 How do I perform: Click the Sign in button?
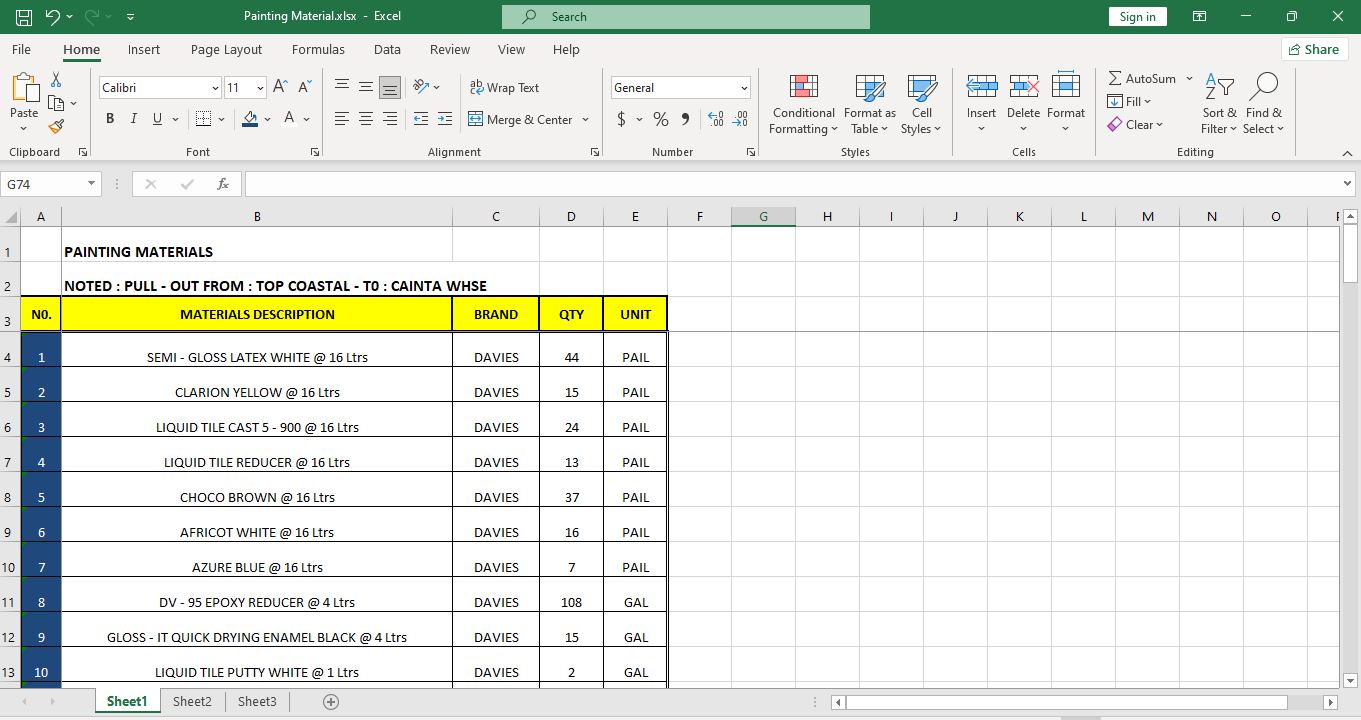pos(1137,17)
